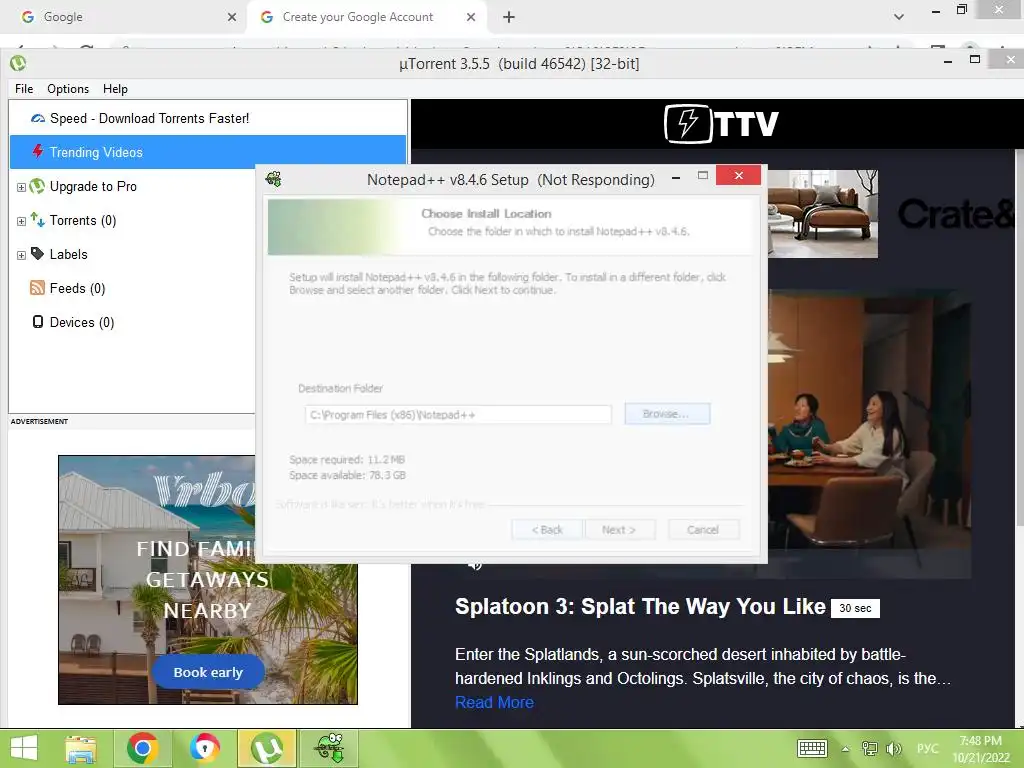Image resolution: width=1024 pixels, height=768 pixels.
Task: Click the Read More link
Action: click(x=494, y=703)
